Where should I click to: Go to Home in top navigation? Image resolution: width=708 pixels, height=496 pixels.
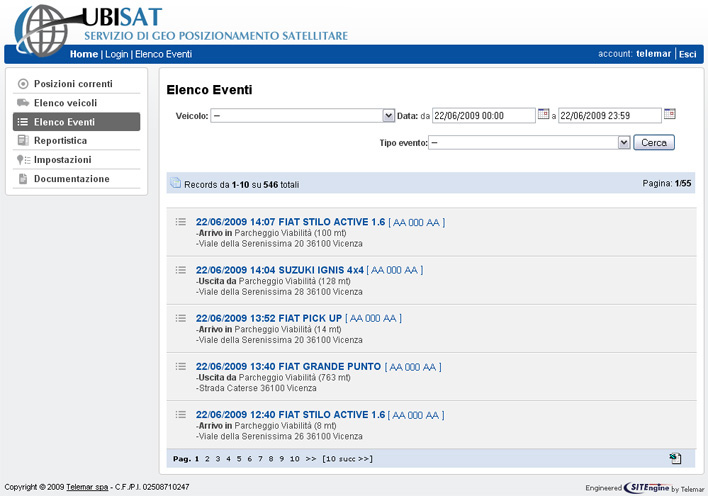tap(84, 54)
